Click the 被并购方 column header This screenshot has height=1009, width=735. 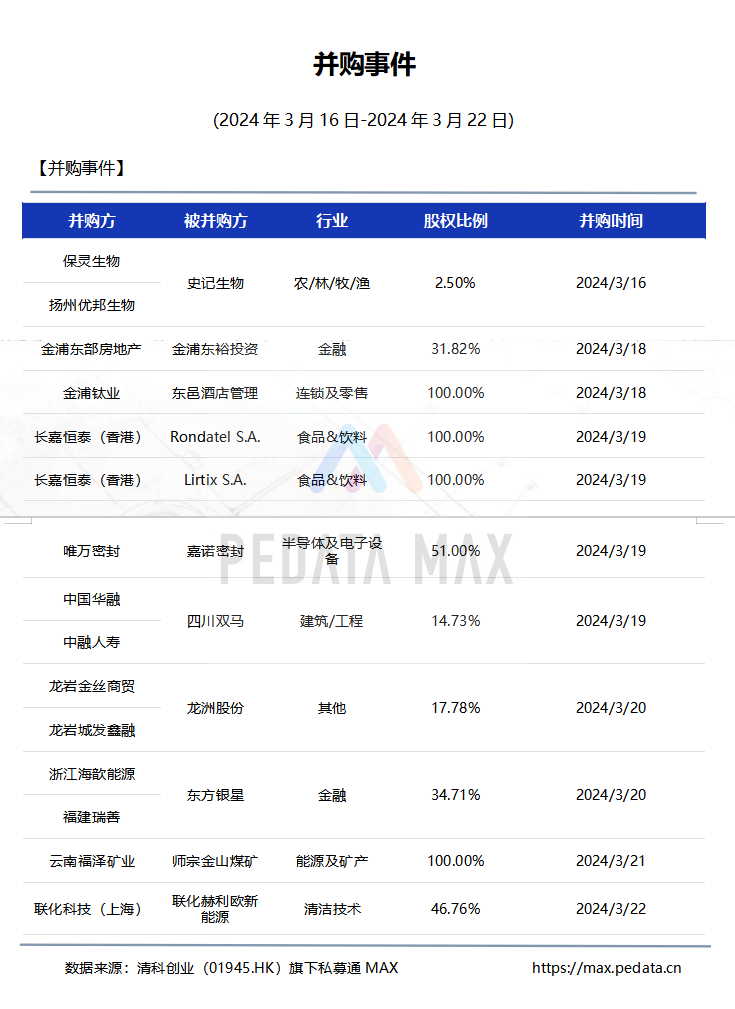click(x=216, y=221)
